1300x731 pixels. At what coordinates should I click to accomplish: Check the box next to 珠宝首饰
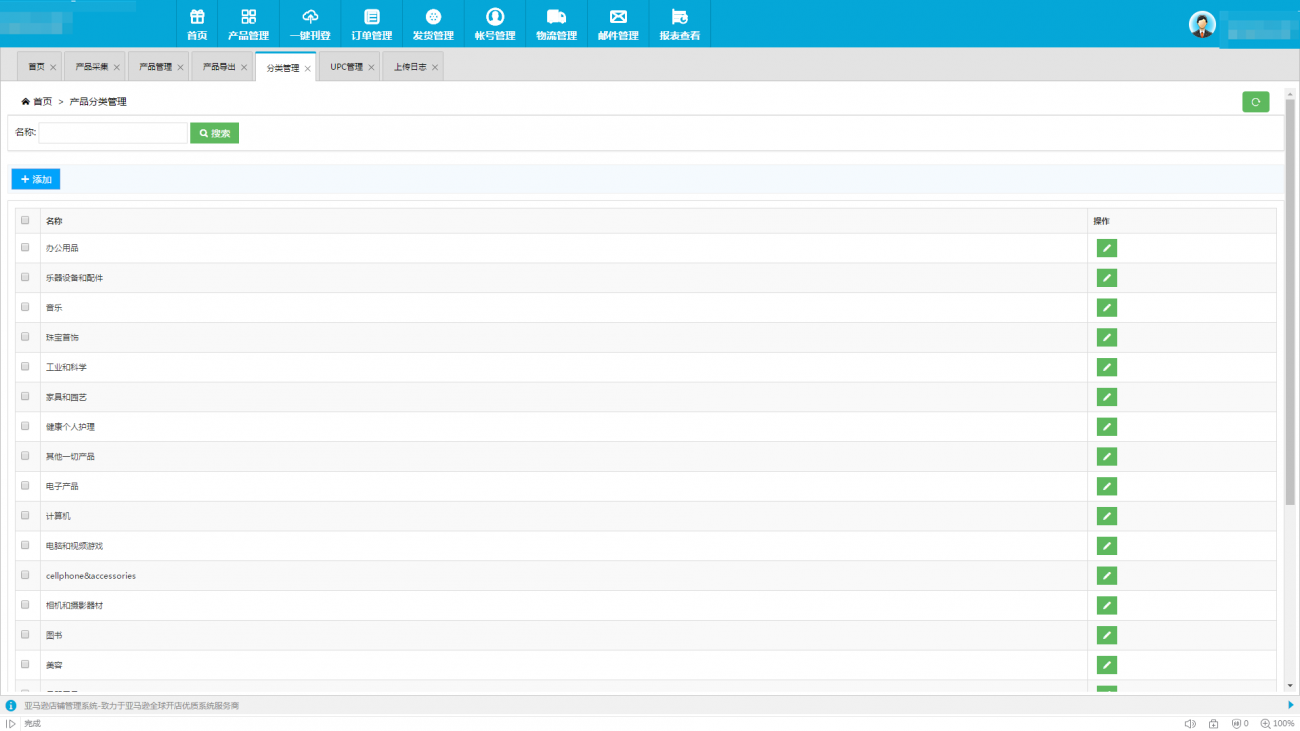(x=25, y=337)
